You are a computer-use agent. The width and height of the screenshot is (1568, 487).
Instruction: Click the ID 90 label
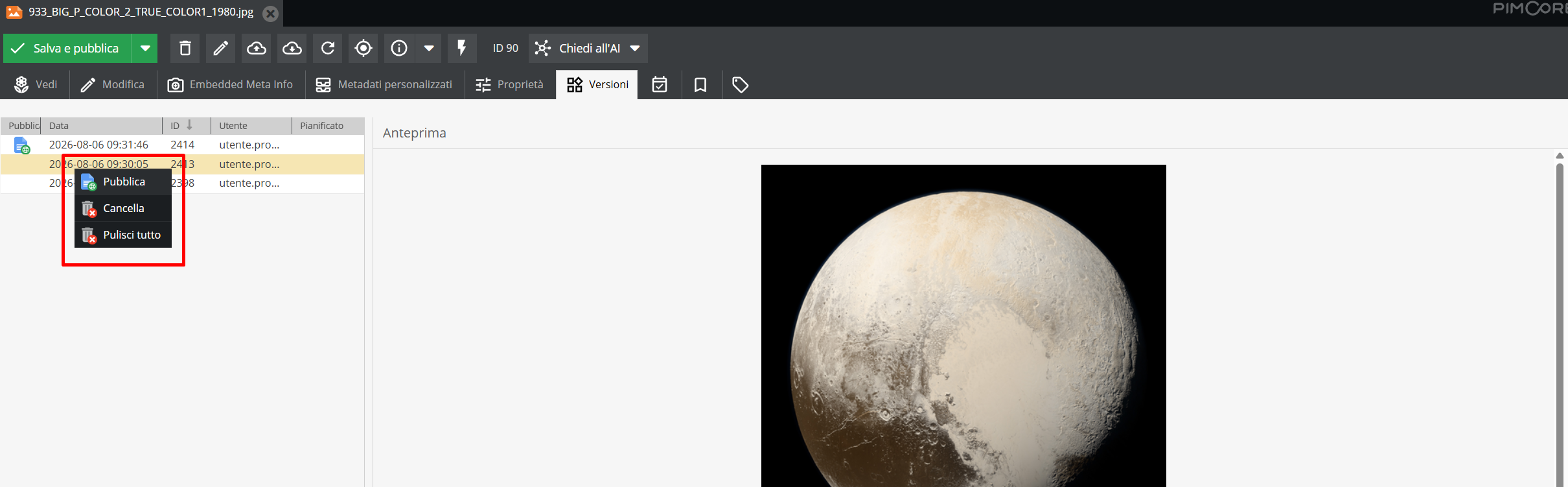click(x=505, y=48)
